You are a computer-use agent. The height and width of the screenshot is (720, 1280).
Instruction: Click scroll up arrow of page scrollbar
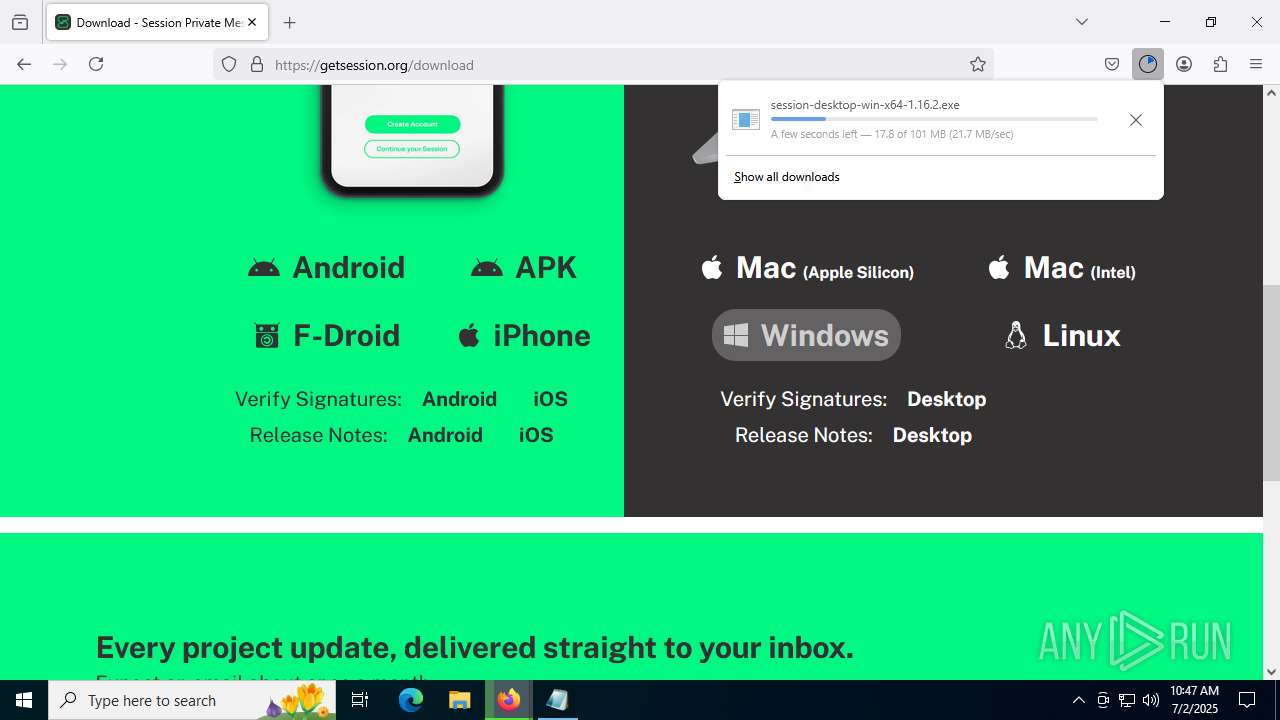(1271, 93)
